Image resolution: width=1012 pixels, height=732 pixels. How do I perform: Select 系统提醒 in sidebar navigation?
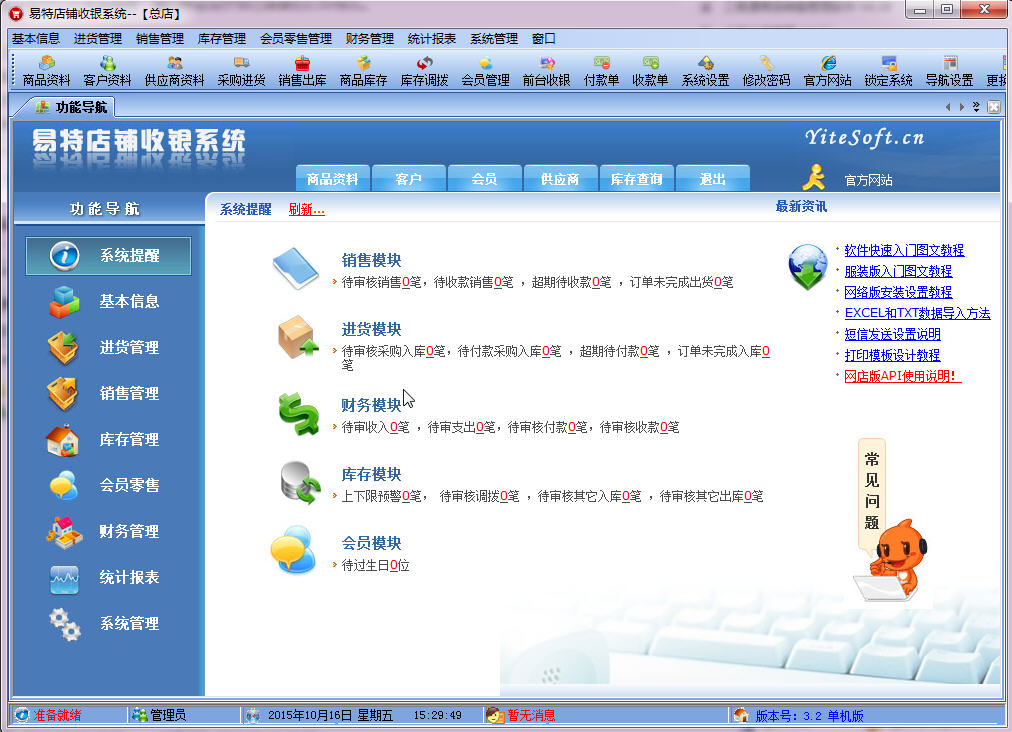coord(108,256)
